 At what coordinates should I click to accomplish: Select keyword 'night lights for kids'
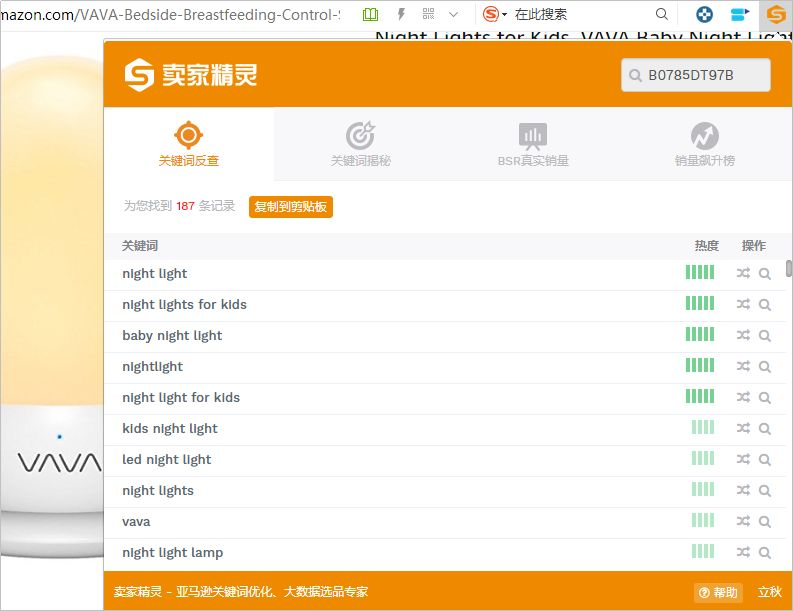185,304
